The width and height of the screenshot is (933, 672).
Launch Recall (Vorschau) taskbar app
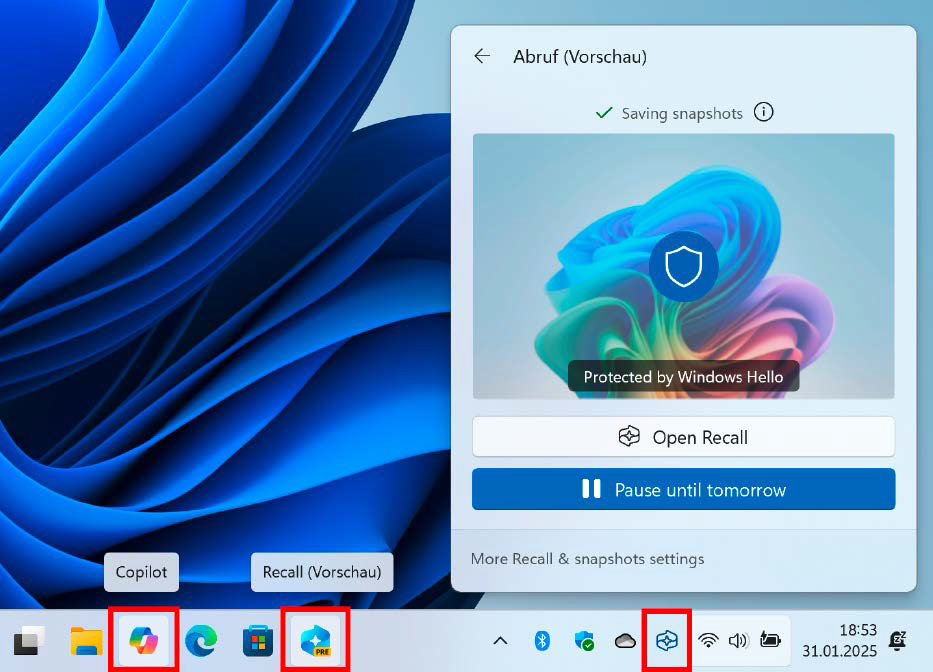click(x=316, y=640)
